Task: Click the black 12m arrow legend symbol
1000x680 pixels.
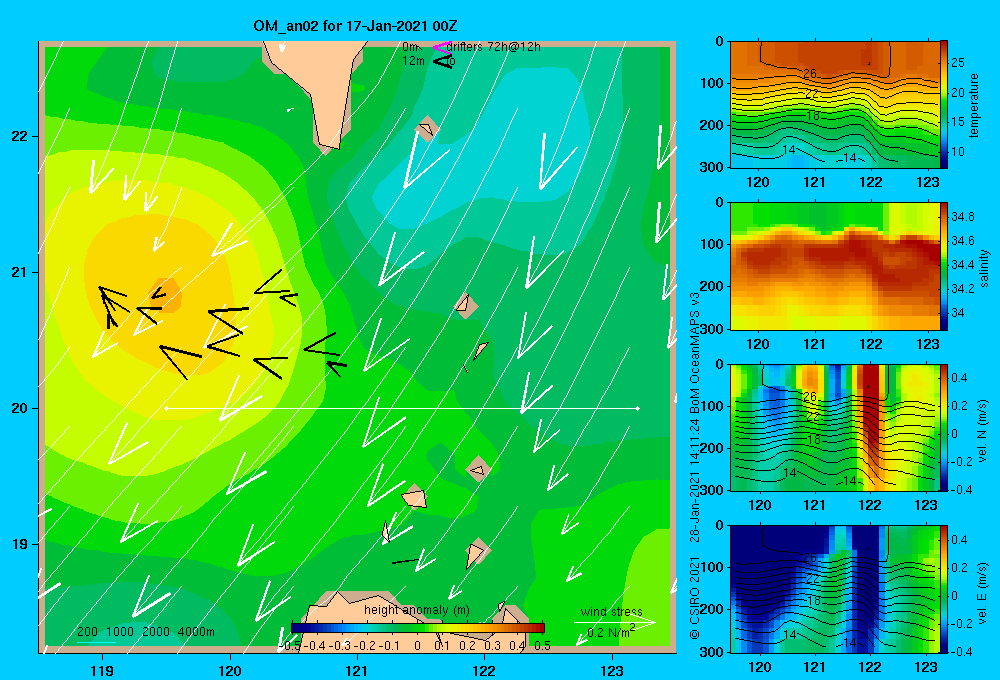Action: [x=443, y=61]
